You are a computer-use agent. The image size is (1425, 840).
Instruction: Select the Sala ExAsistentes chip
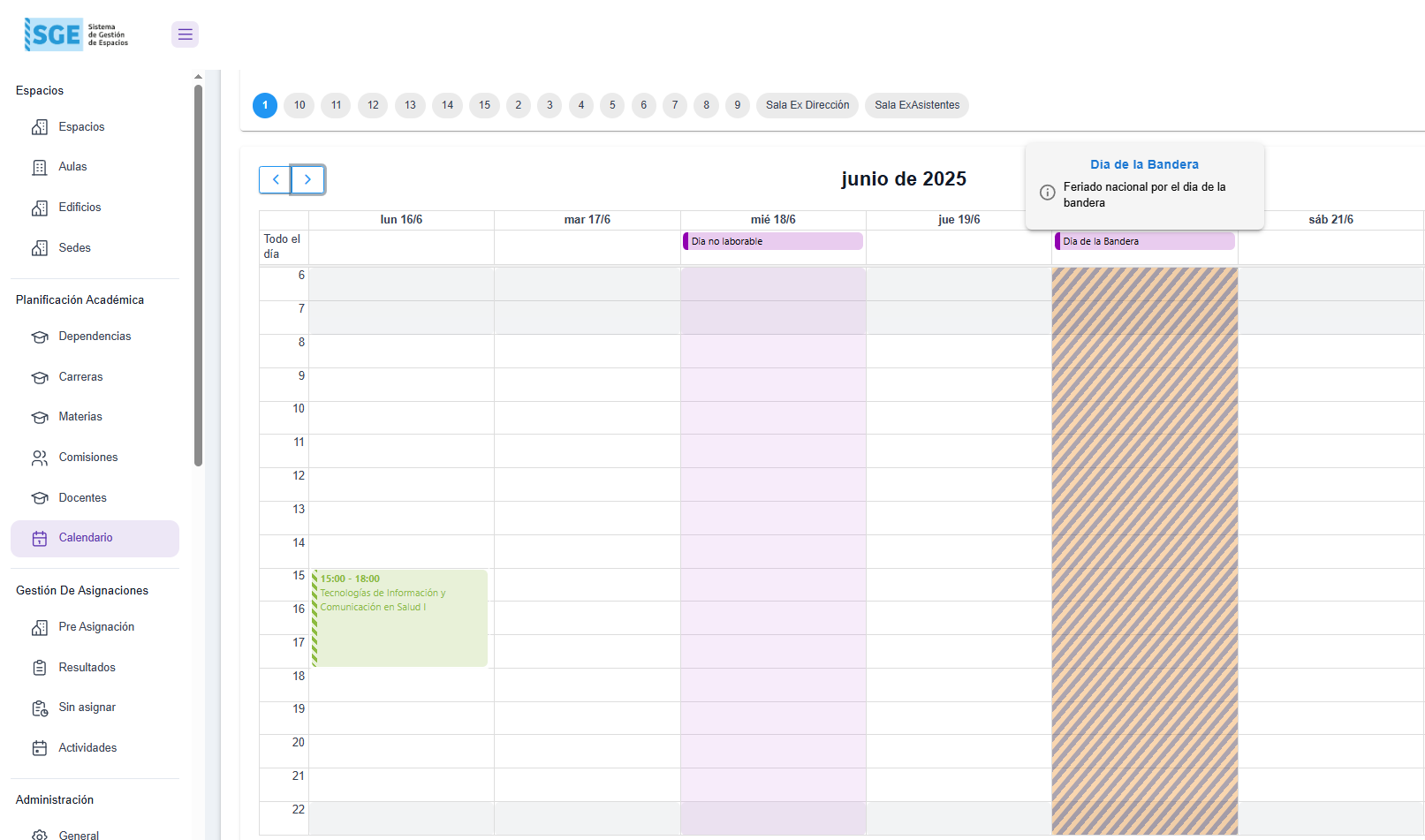point(917,105)
